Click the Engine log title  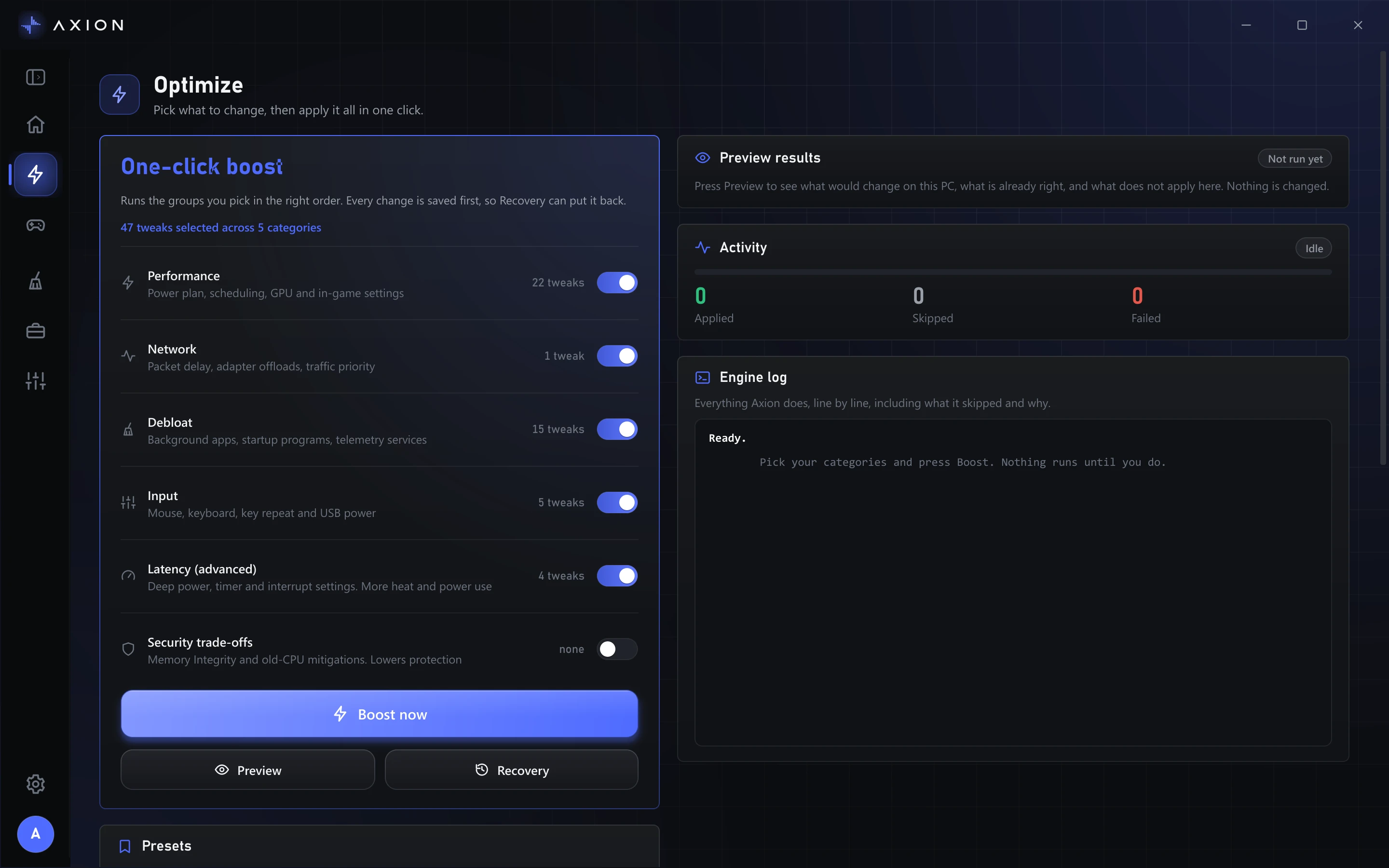coord(753,377)
